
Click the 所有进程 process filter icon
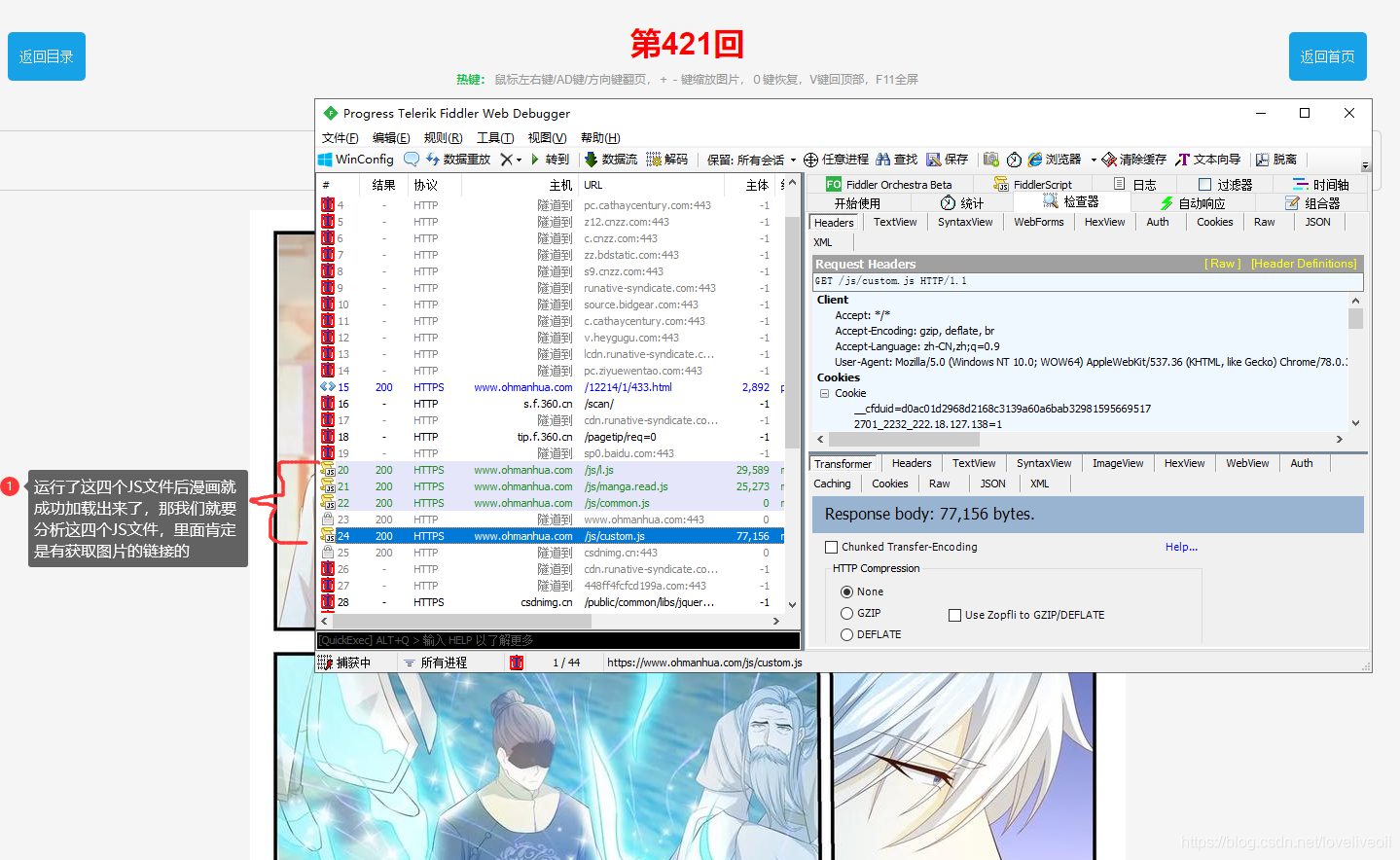(x=410, y=663)
